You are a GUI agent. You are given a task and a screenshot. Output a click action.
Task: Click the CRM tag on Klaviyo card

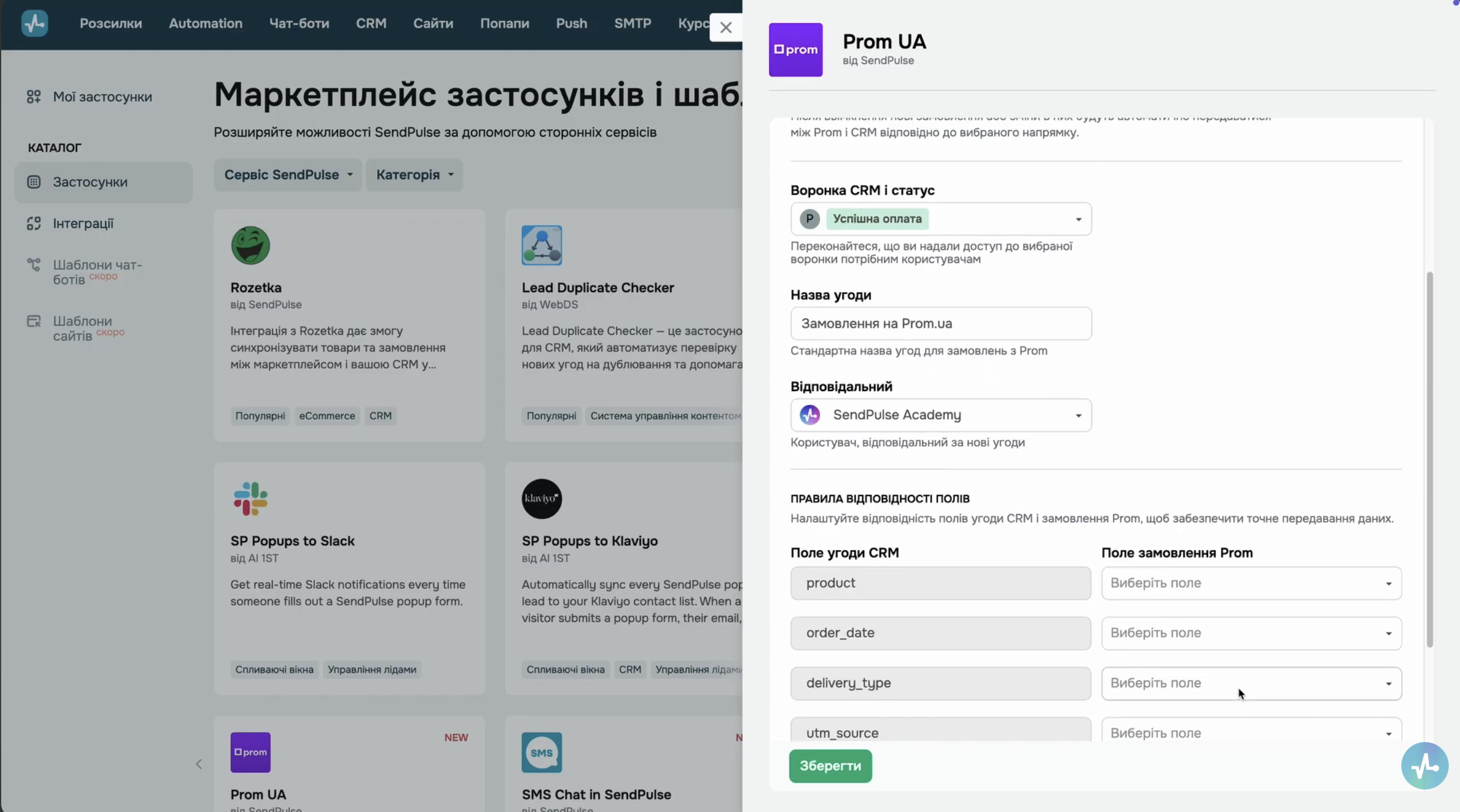click(x=630, y=670)
